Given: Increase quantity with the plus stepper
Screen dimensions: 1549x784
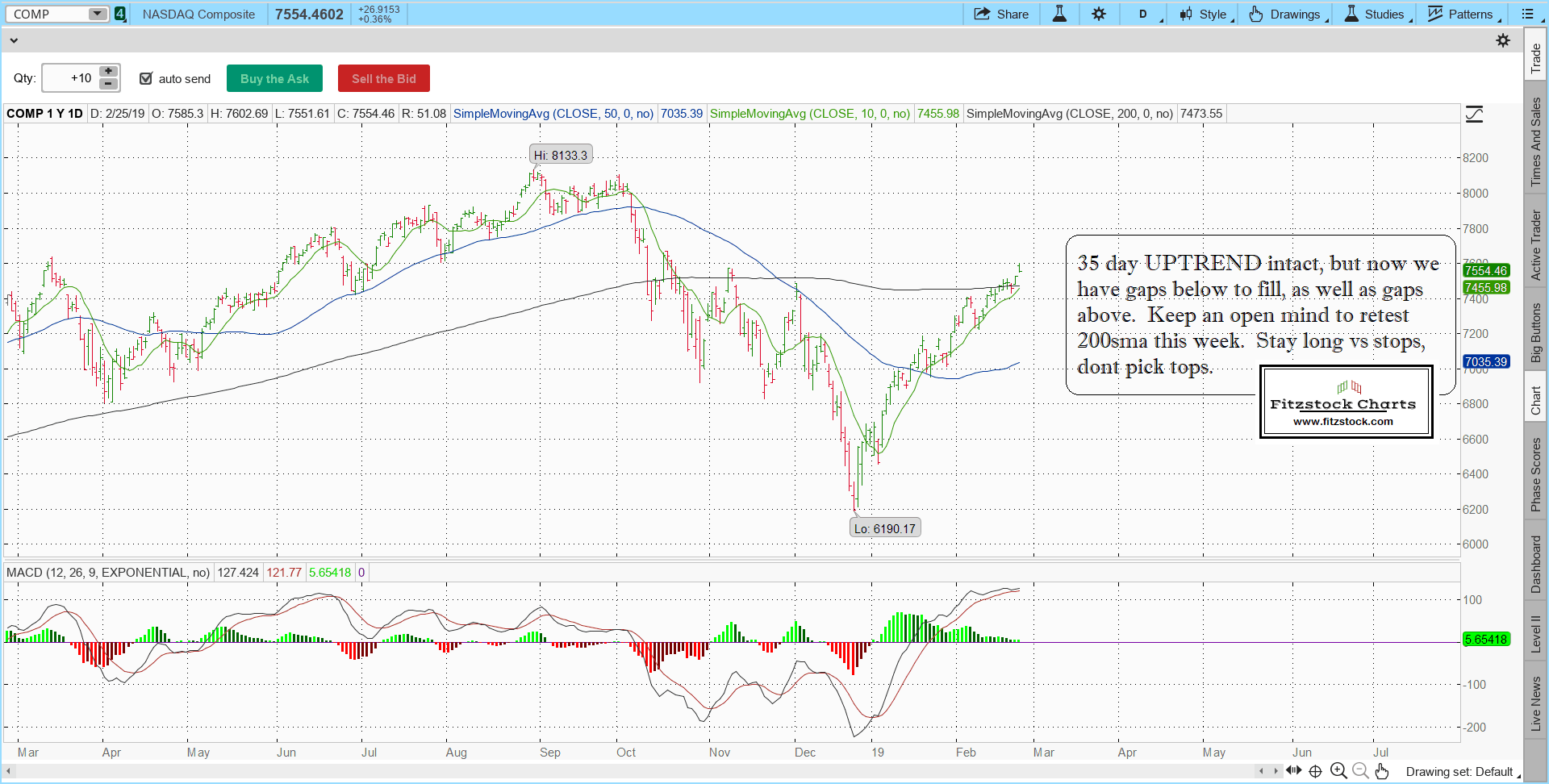Looking at the screenshot, I should (x=109, y=72).
